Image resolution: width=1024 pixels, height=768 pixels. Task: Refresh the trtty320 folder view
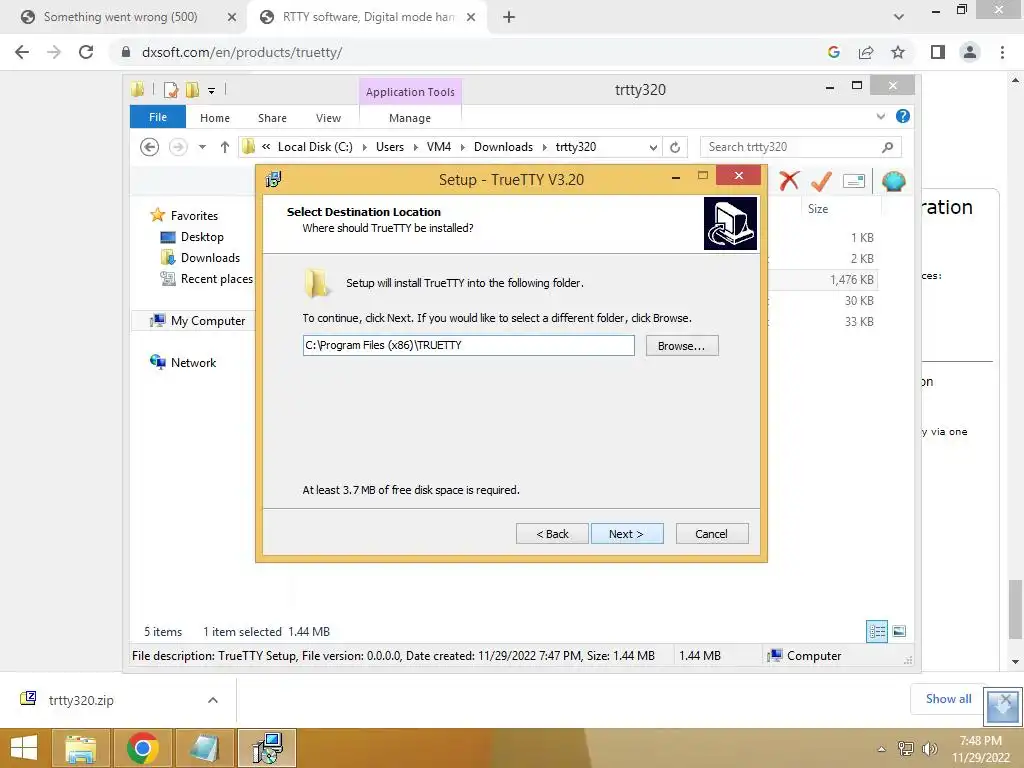(675, 148)
